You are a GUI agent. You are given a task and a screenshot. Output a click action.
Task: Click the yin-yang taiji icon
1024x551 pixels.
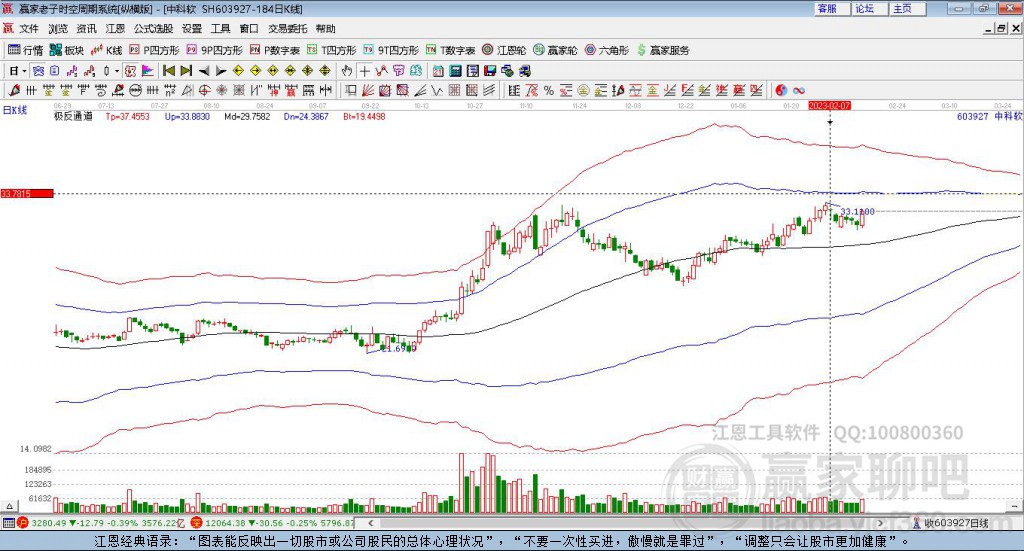coord(782,90)
